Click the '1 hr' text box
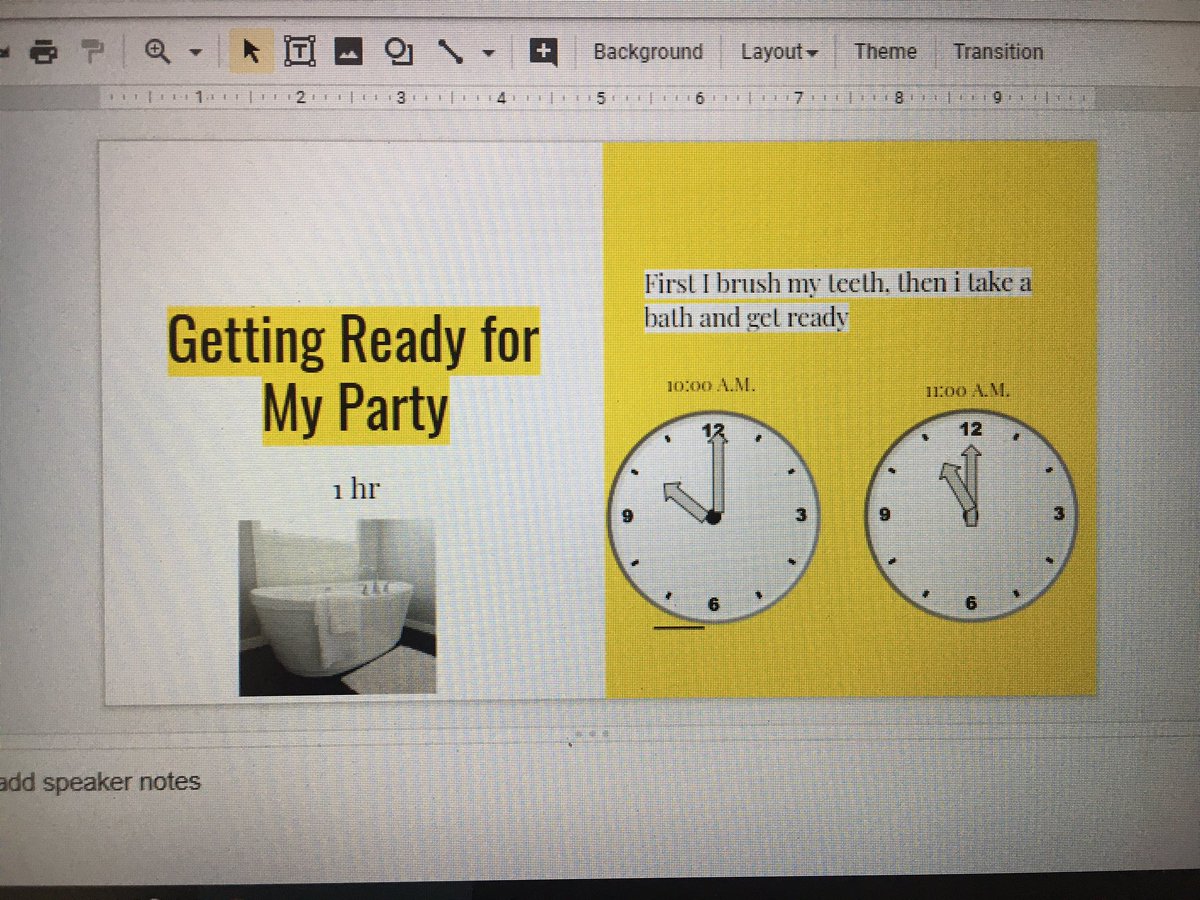1200x900 pixels. 357,490
